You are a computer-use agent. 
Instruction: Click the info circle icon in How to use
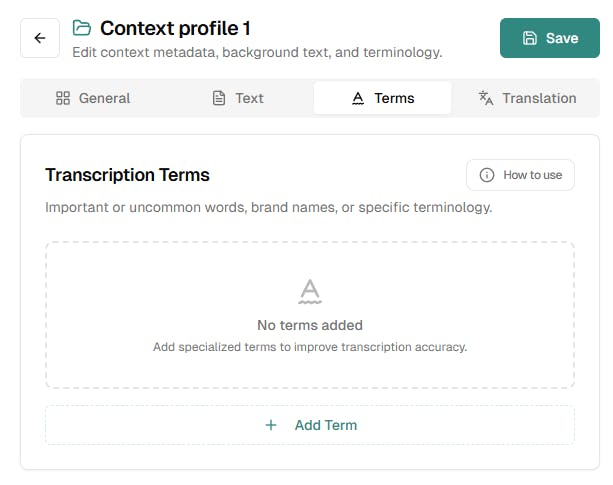(487, 175)
